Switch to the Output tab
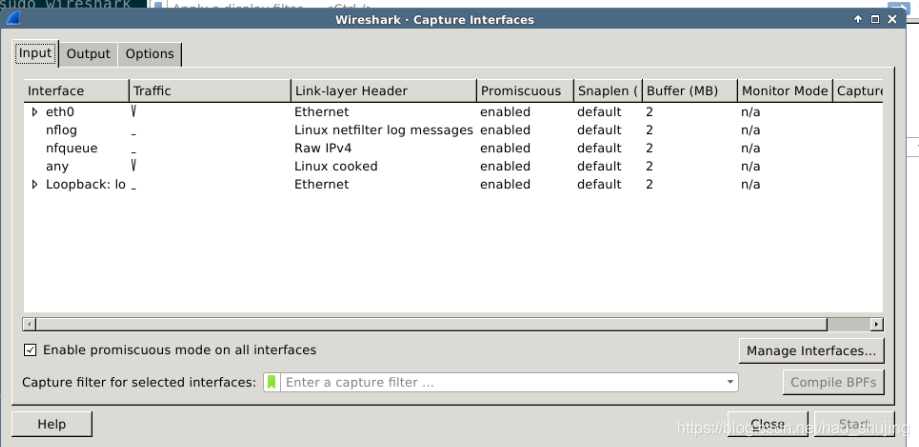Screen dimensions: 919x447 click(x=89, y=54)
